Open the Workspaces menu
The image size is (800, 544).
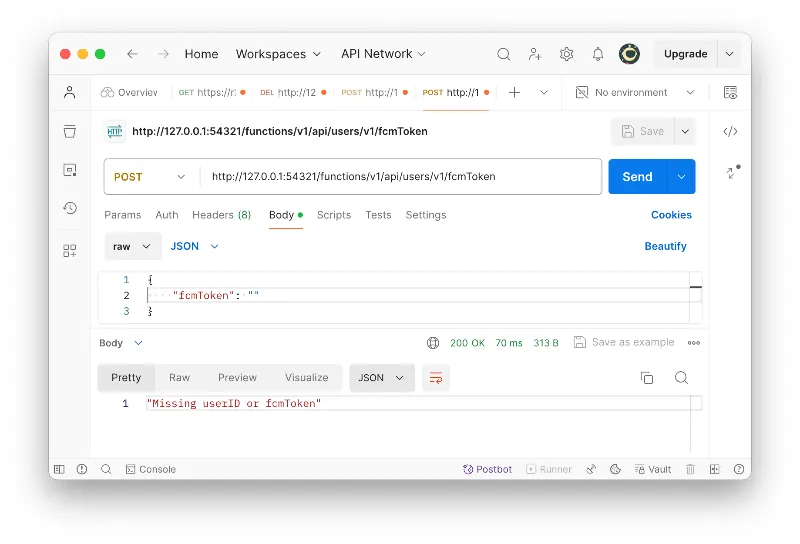(x=278, y=54)
